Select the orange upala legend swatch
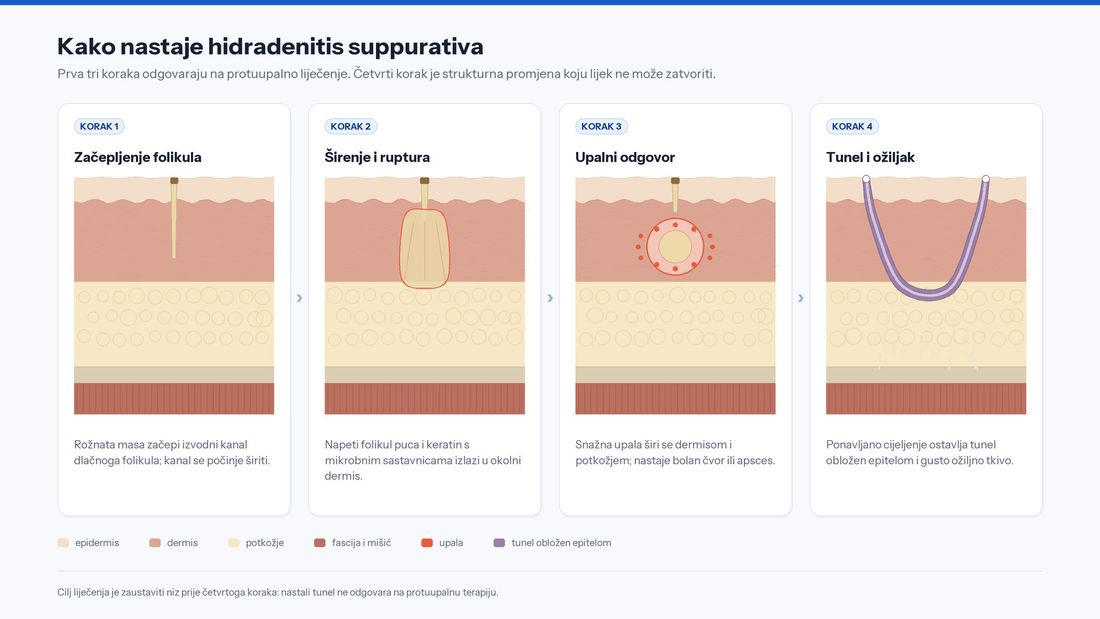 pos(427,543)
